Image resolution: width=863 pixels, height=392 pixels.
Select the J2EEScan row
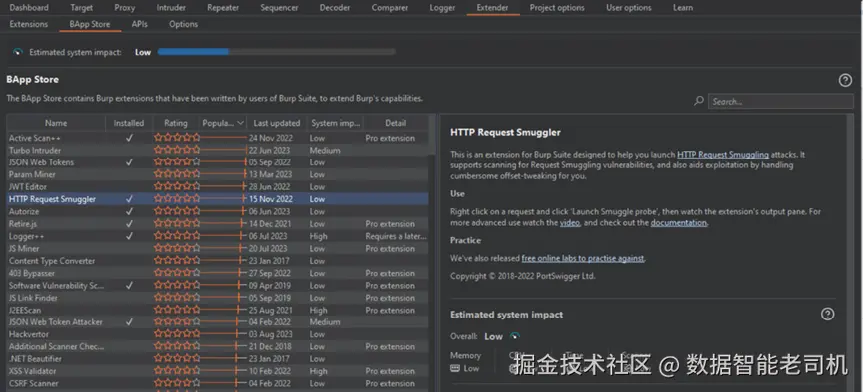pos(217,311)
